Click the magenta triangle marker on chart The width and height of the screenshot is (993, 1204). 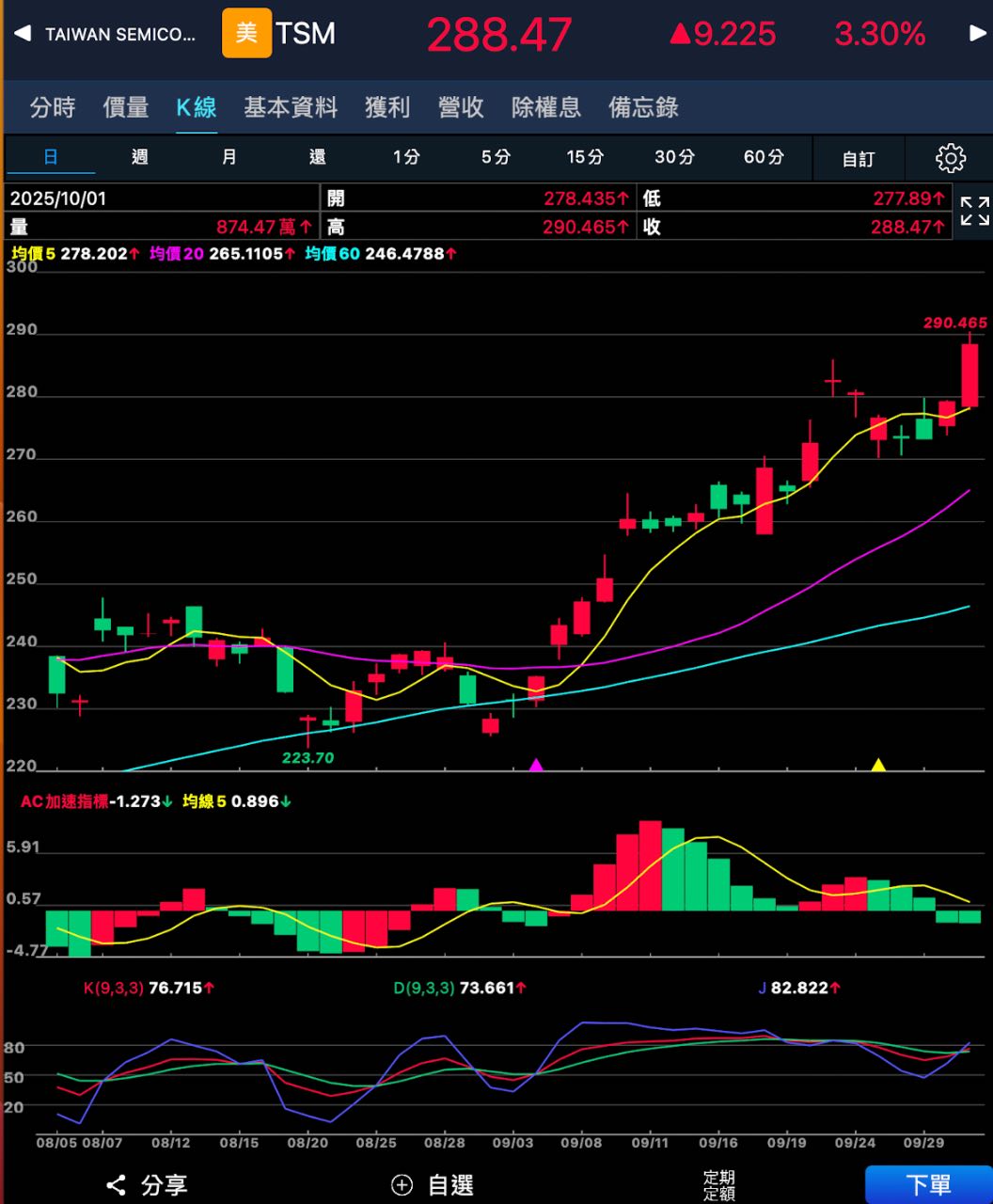[536, 765]
